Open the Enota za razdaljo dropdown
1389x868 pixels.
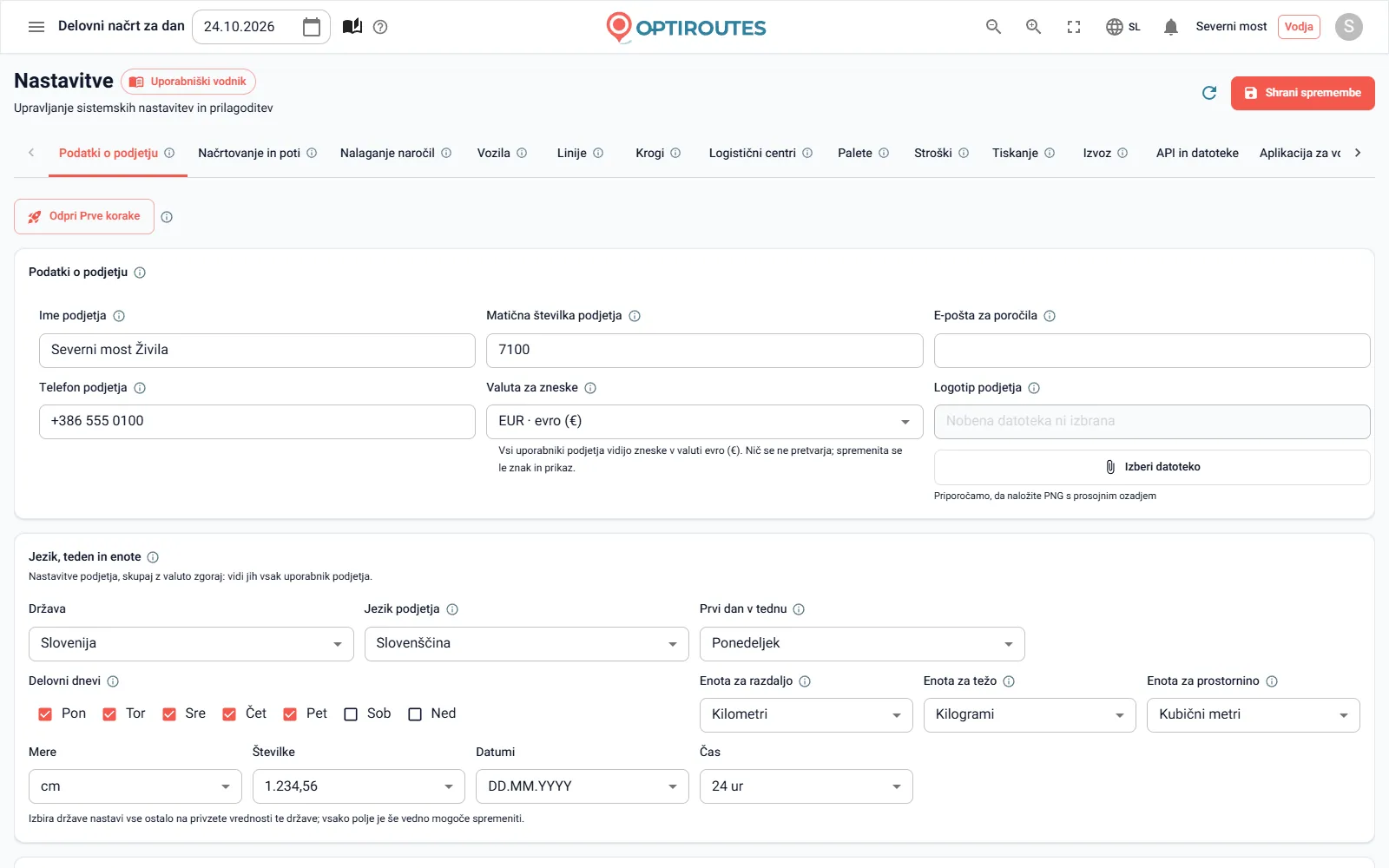(x=806, y=715)
